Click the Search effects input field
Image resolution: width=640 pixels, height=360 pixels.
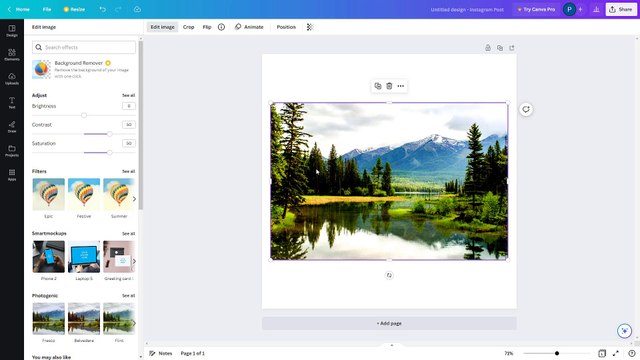84,47
